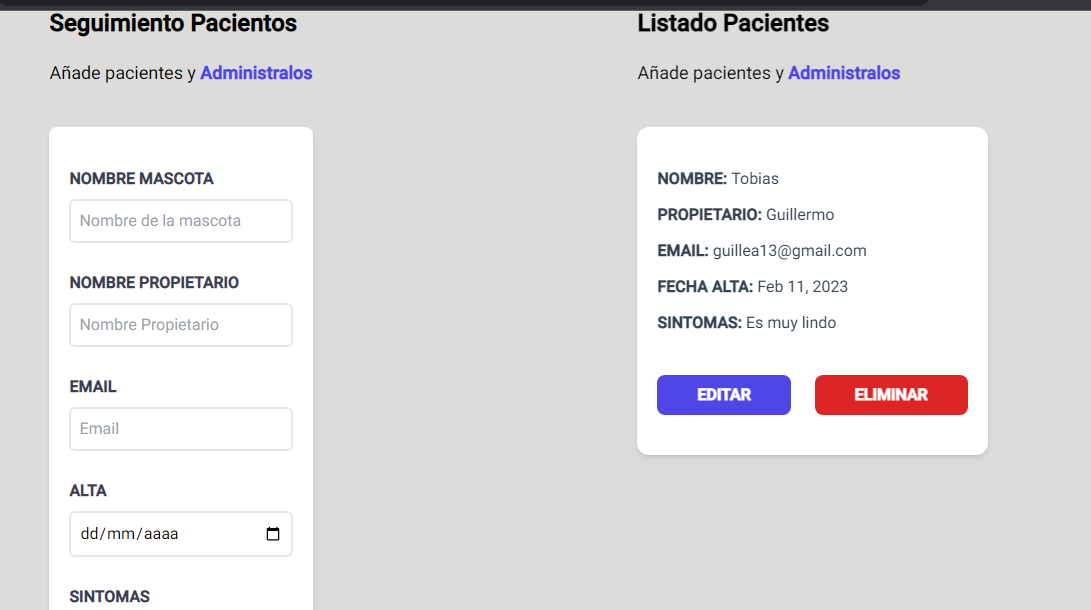Click the Editar button for patient Tobias

click(724, 395)
